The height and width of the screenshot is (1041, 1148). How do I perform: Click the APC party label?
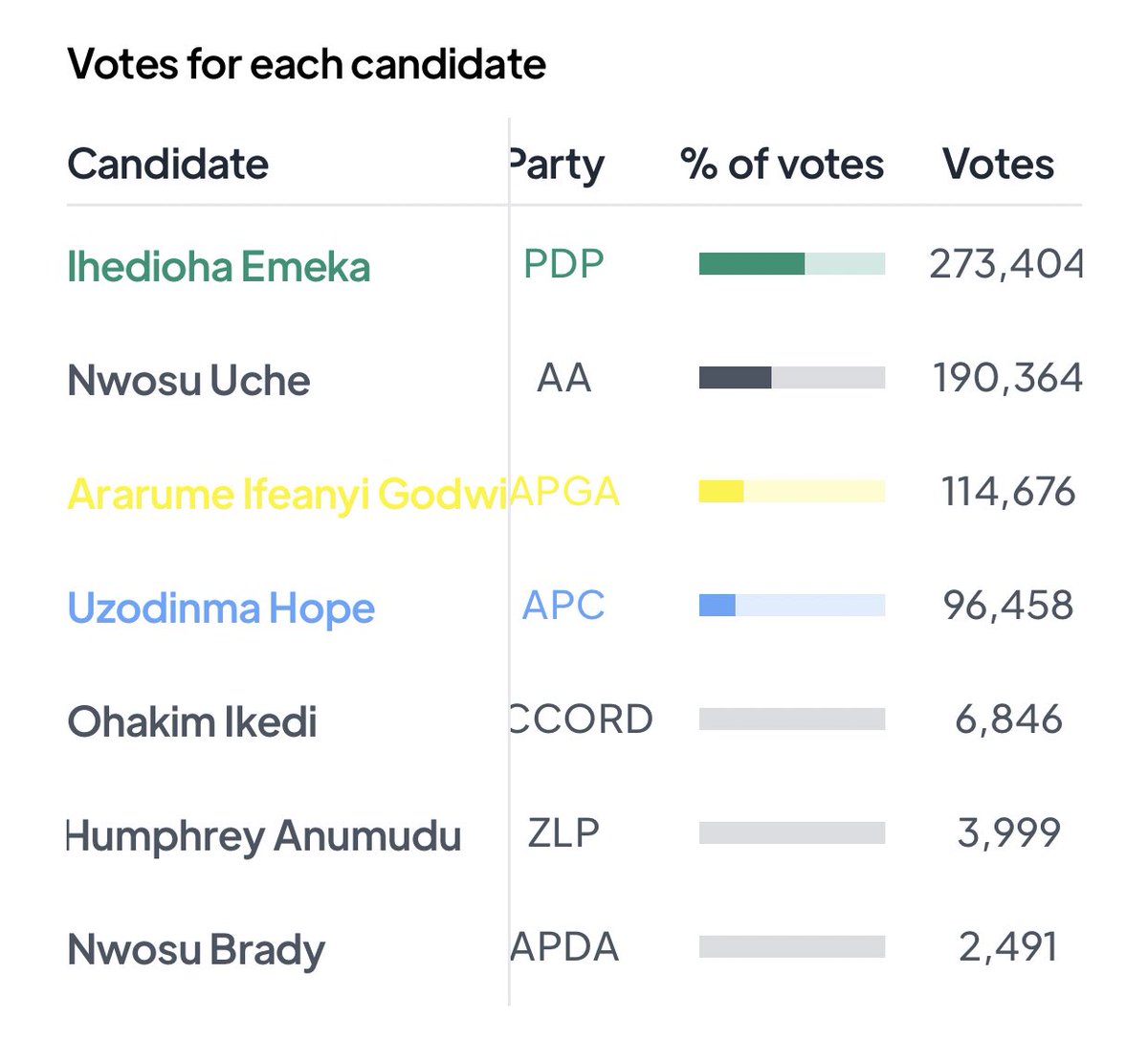click(563, 606)
